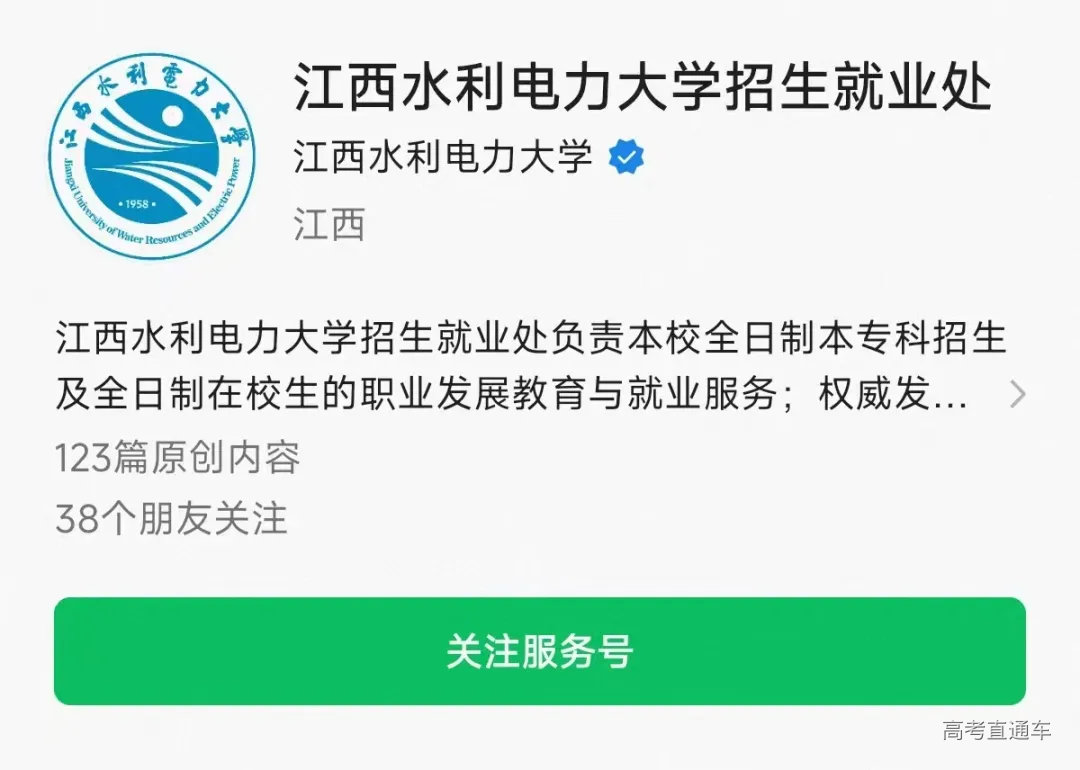Tap first line of account description

point(531,337)
